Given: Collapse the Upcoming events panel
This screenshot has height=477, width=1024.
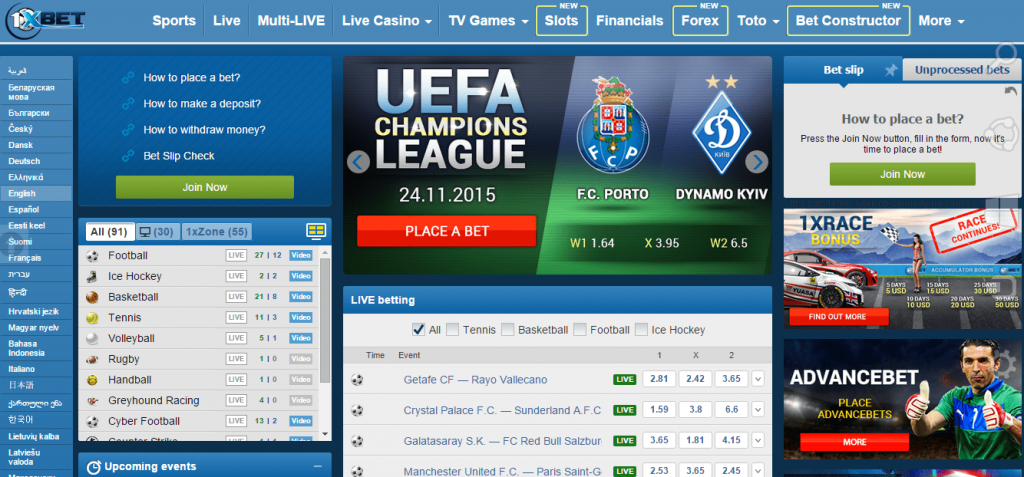Looking at the screenshot, I should click(317, 467).
